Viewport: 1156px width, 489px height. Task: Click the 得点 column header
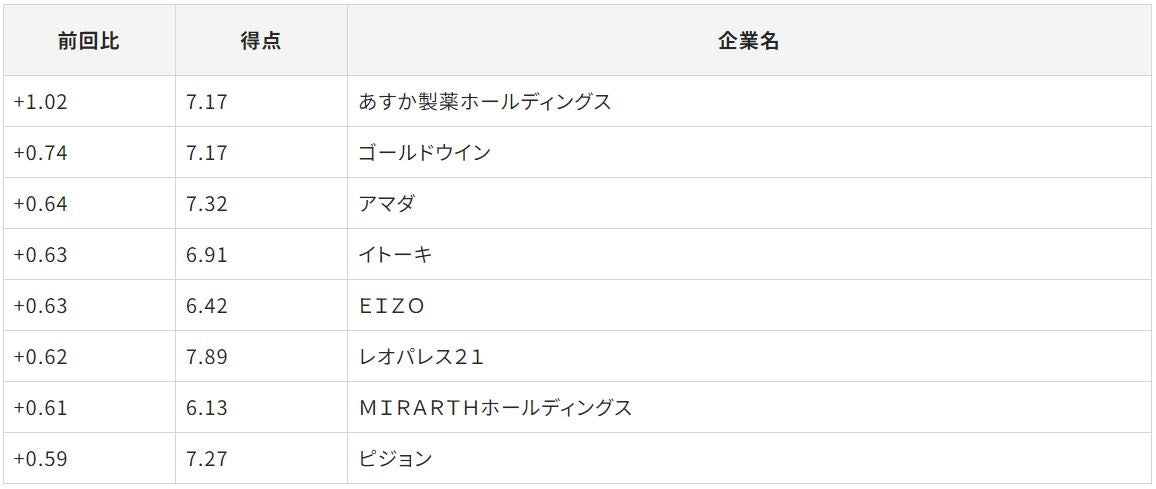coord(261,41)
